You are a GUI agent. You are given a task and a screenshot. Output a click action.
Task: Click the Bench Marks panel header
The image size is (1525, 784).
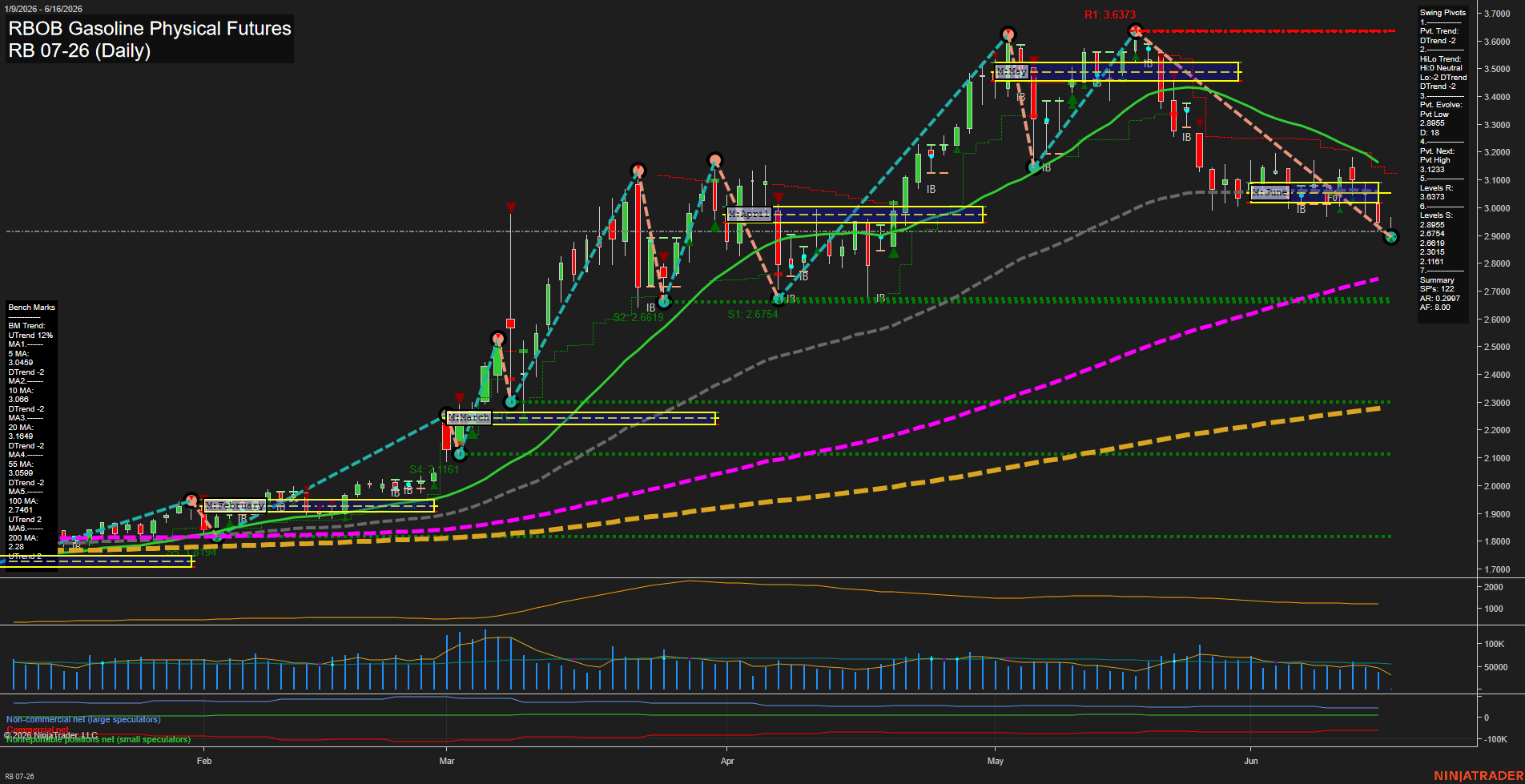click(32, 308)
